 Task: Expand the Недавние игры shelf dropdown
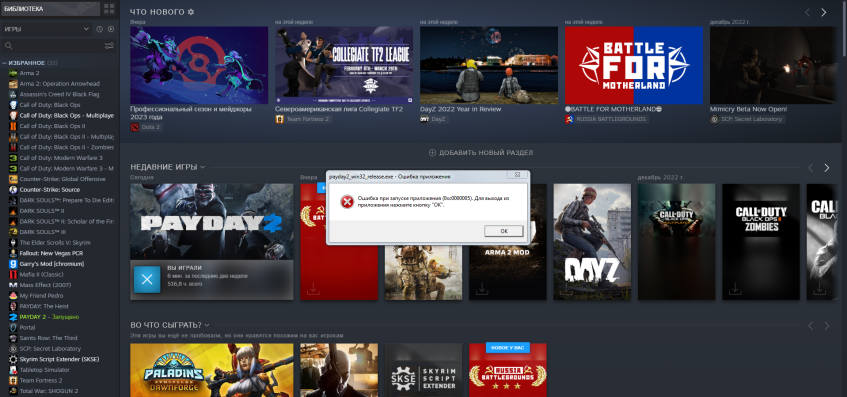point(203,167)
